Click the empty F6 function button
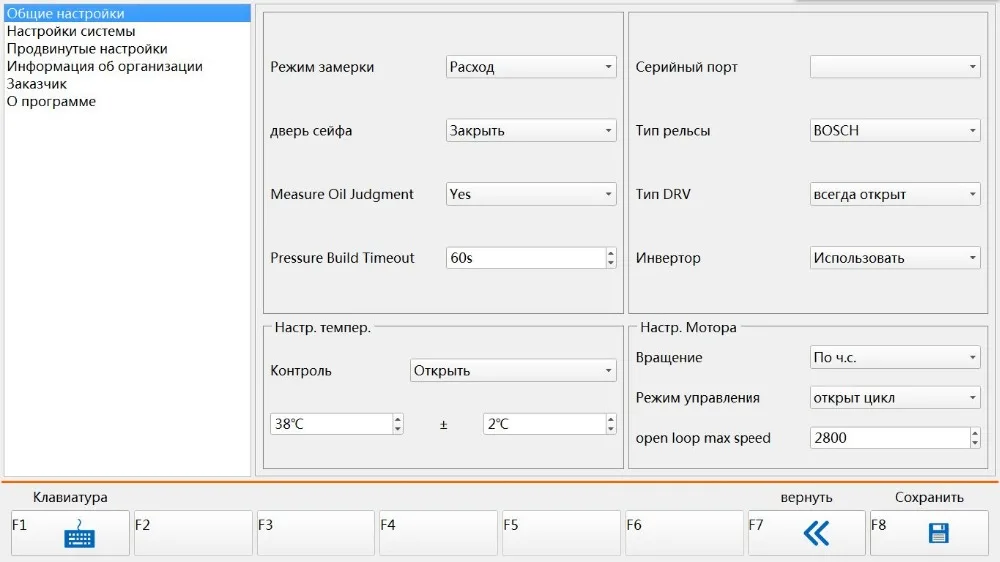 click(684, 533)
